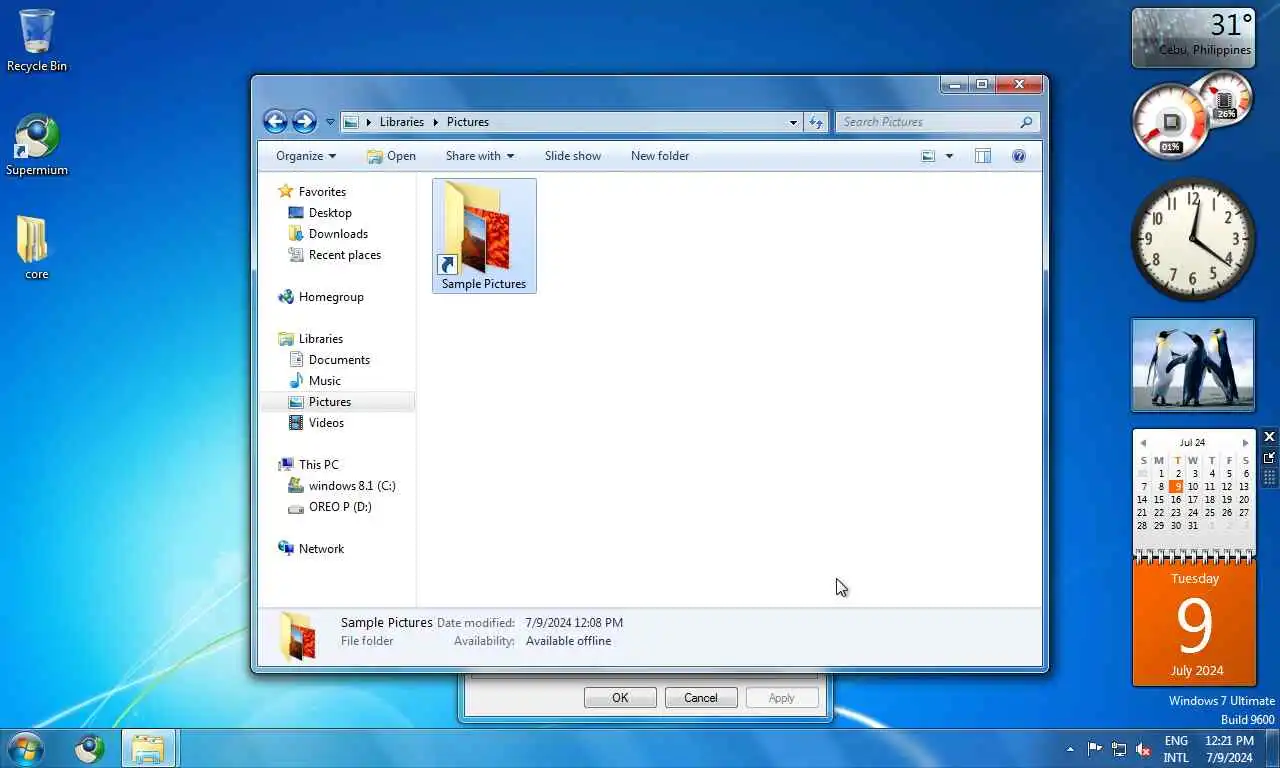Open the Organize menu
The width and height of the screenshot is (1280, 768).
point(306,156)
